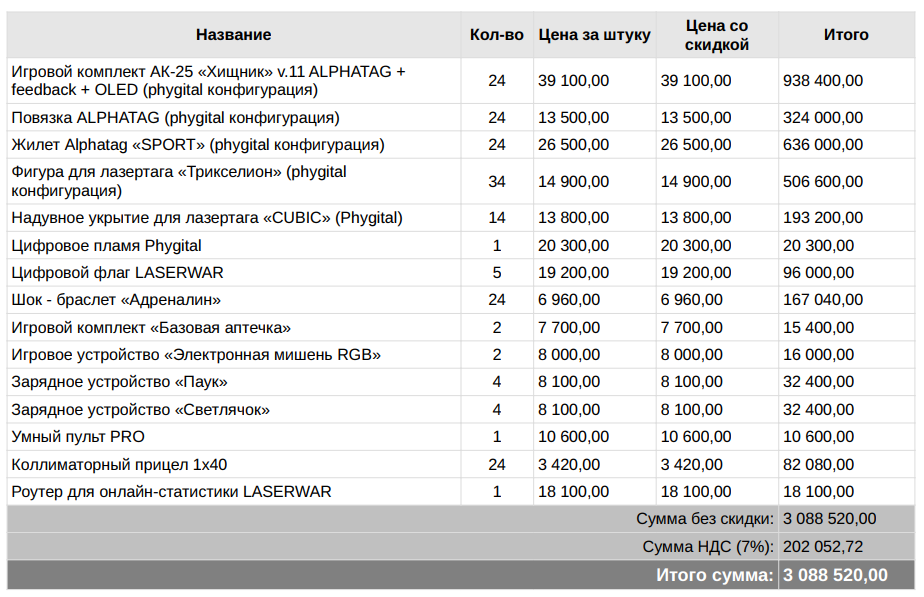Click the "Итого сумма:" label
924x597 pixels.
click(x=715, y=575)
